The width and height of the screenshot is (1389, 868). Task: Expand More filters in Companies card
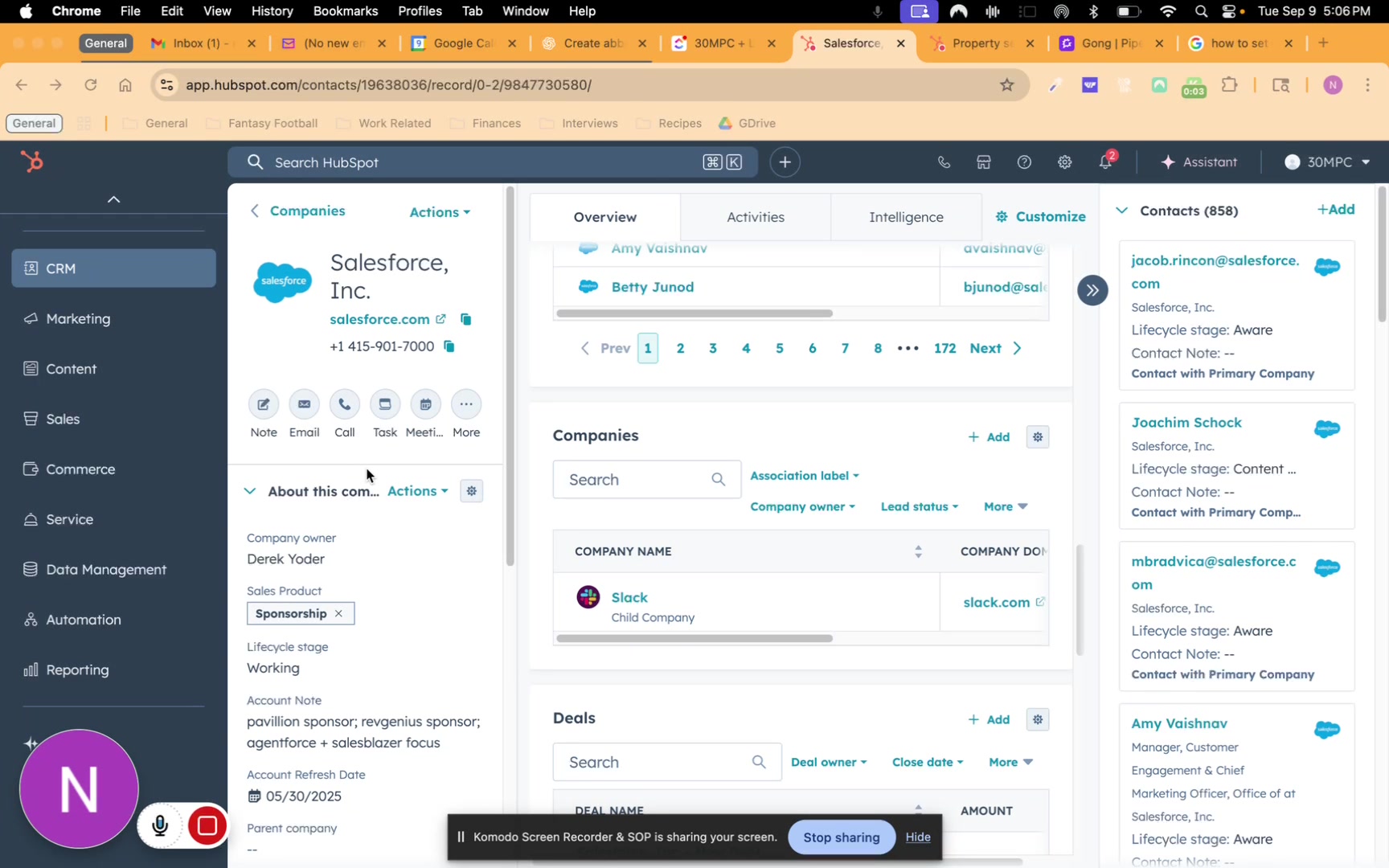point(1006,507)
